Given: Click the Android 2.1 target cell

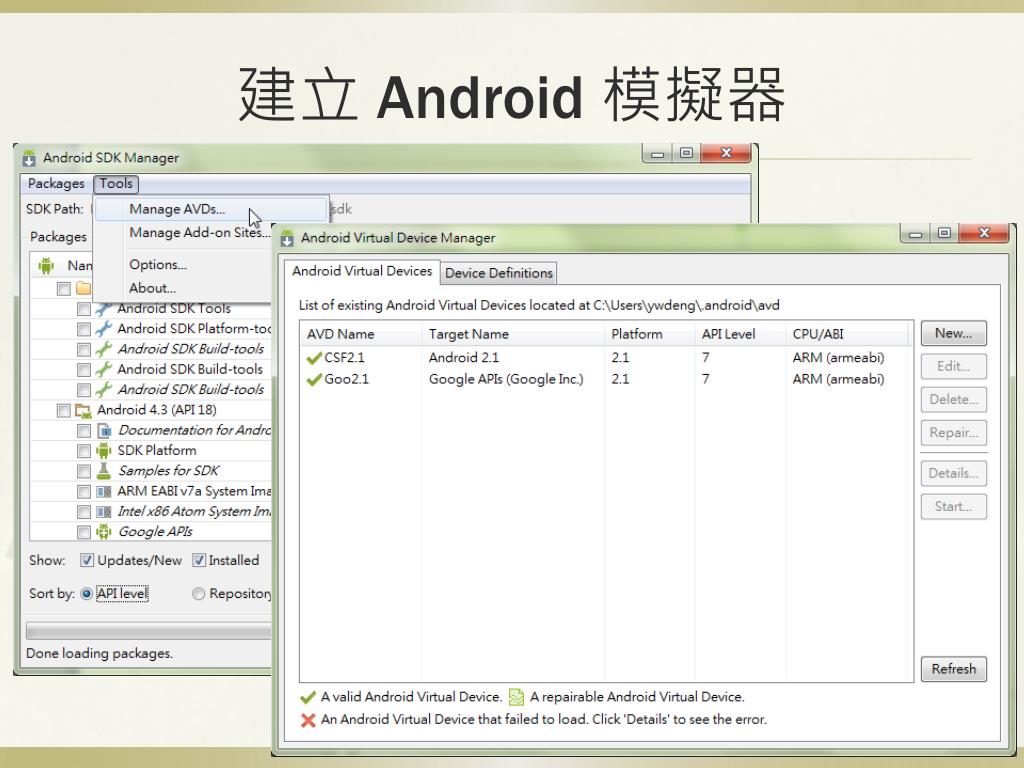Looking at the screenshot, I should (x=464, y=358).
